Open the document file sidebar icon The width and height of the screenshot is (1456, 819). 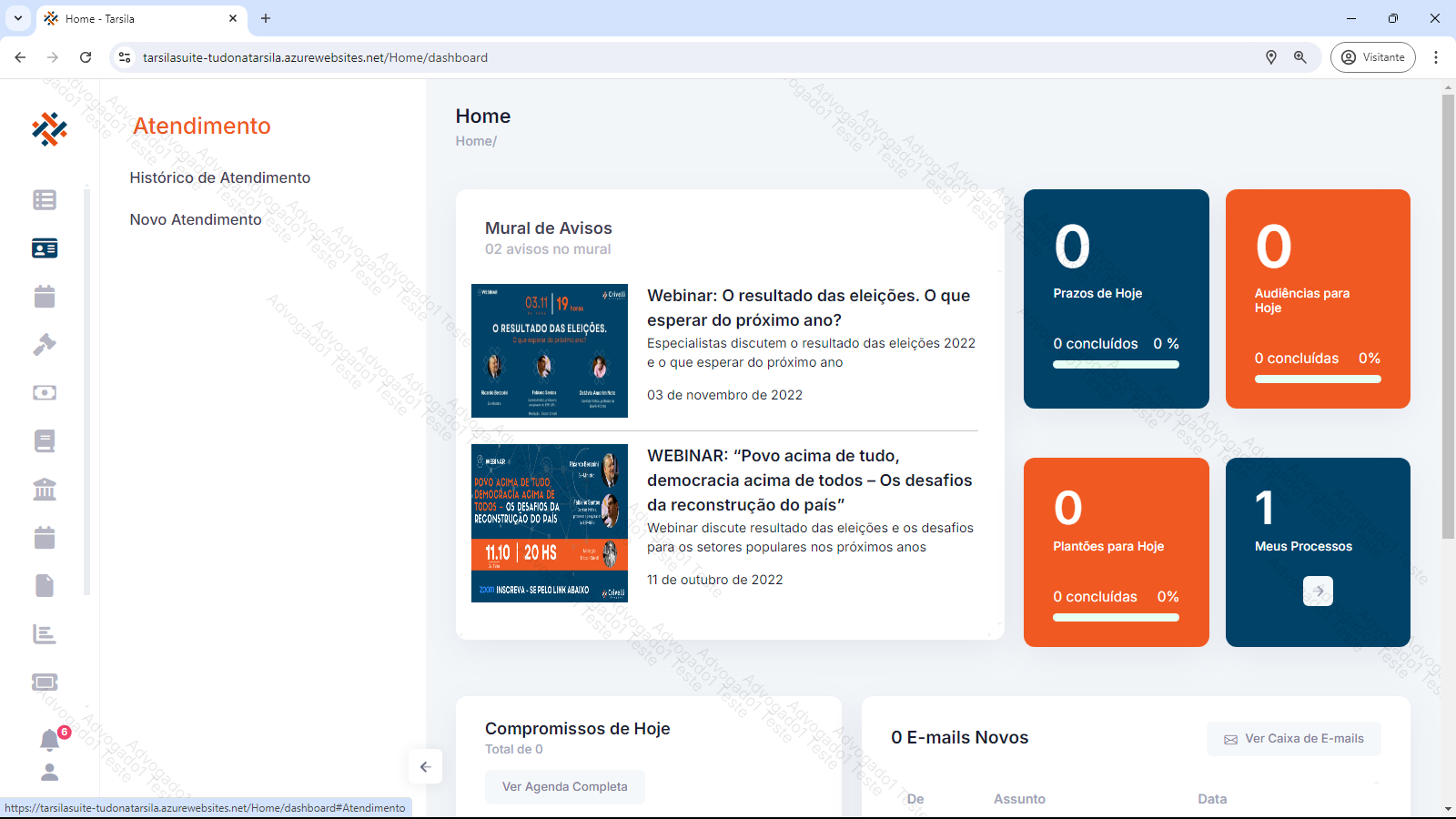click(45, 586)
